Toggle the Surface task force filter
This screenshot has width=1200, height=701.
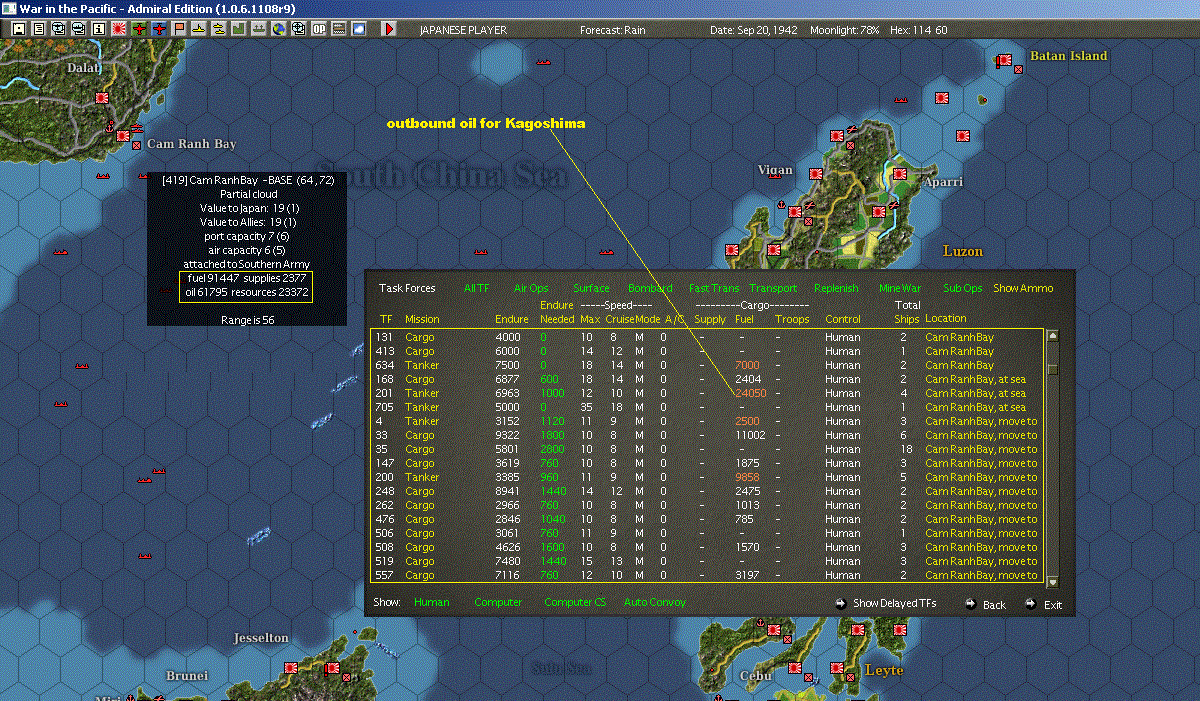tap(591, 288)
